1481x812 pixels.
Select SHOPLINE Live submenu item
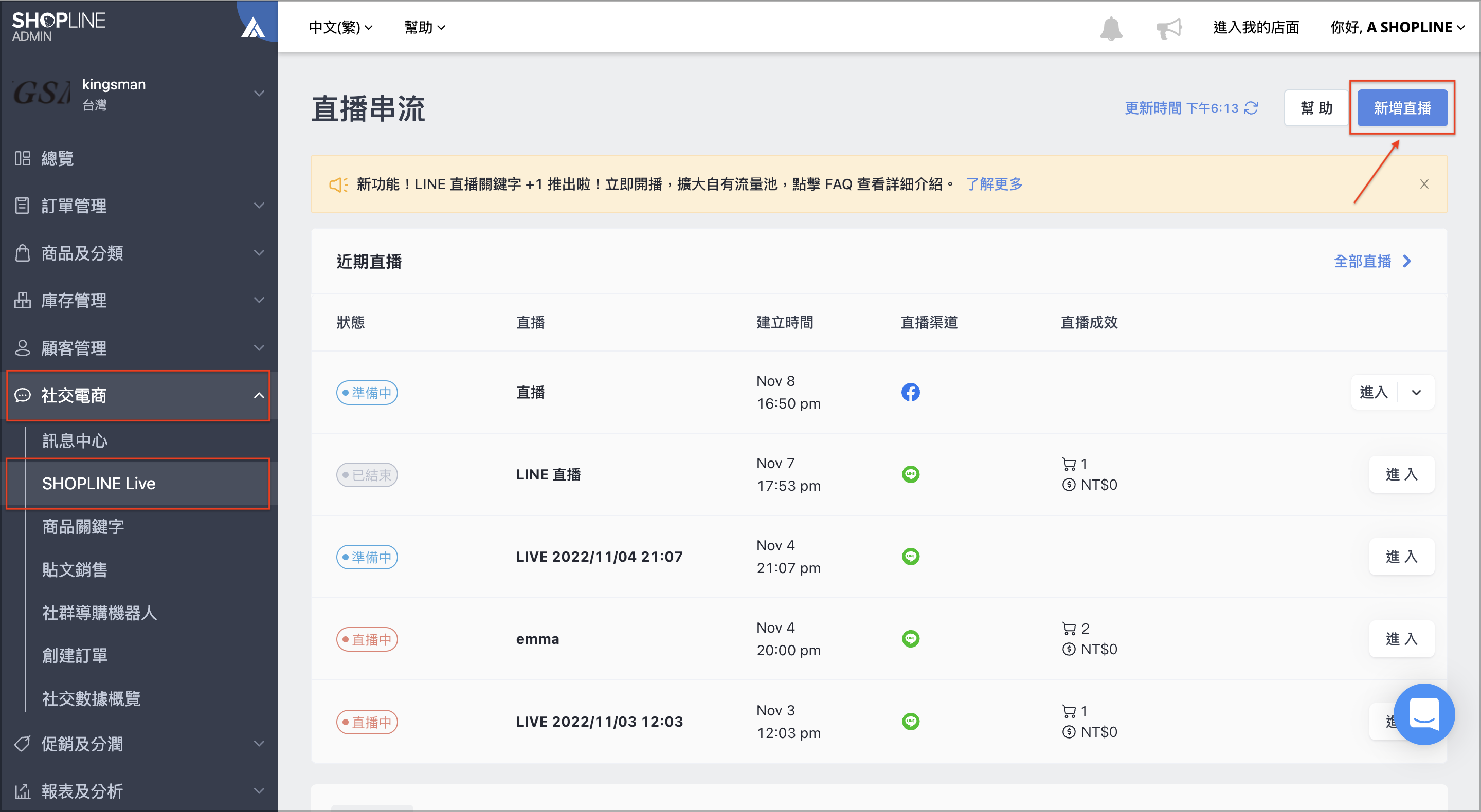click(138, 483)
